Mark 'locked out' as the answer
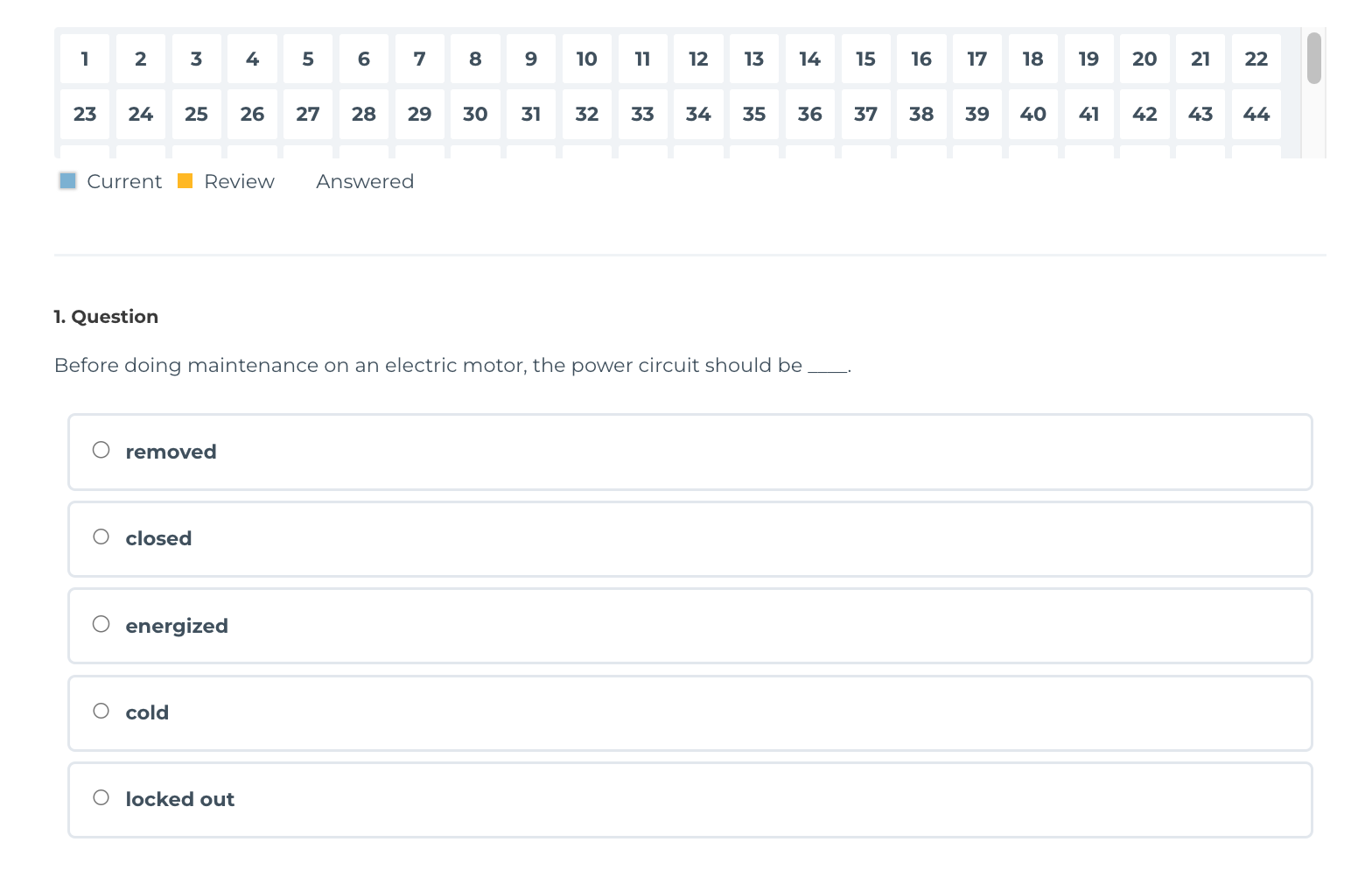1372x870 pixels. tap(101, 798)
